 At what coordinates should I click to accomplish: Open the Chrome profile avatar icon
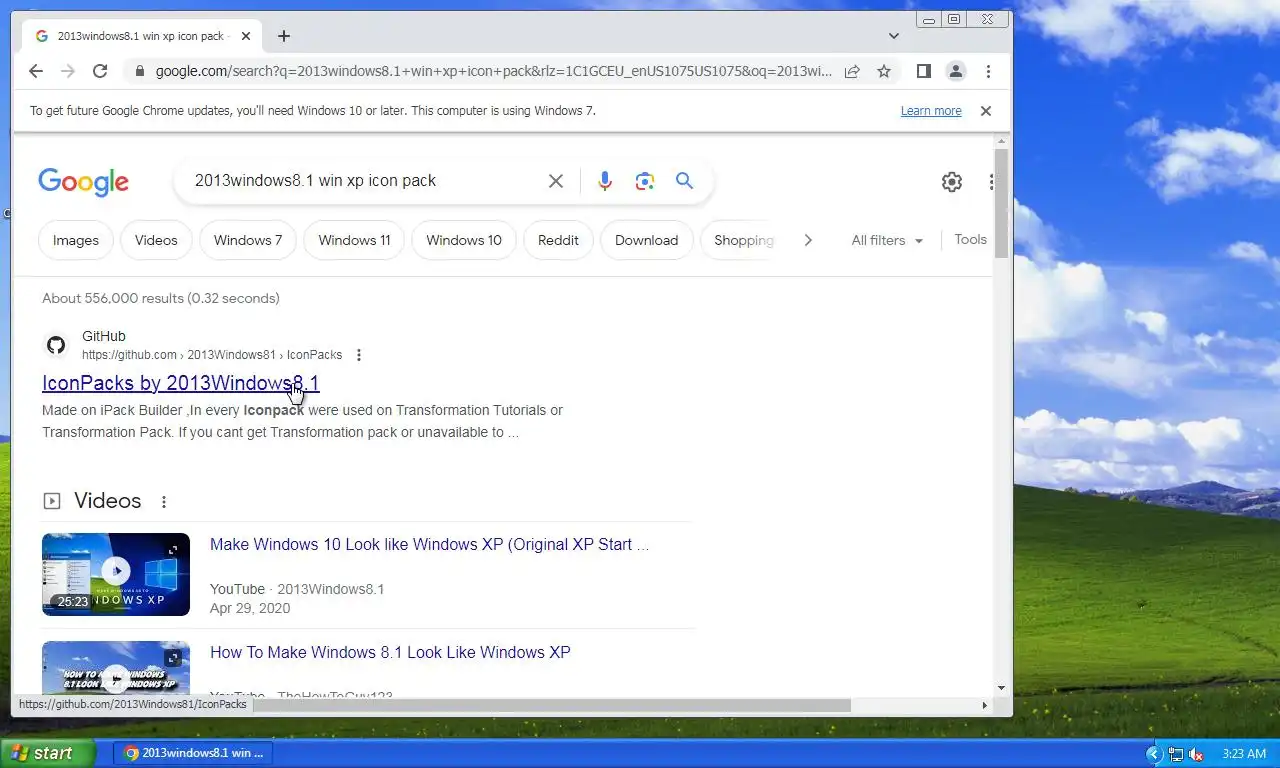pyautogui.click(x=956, y=71)
